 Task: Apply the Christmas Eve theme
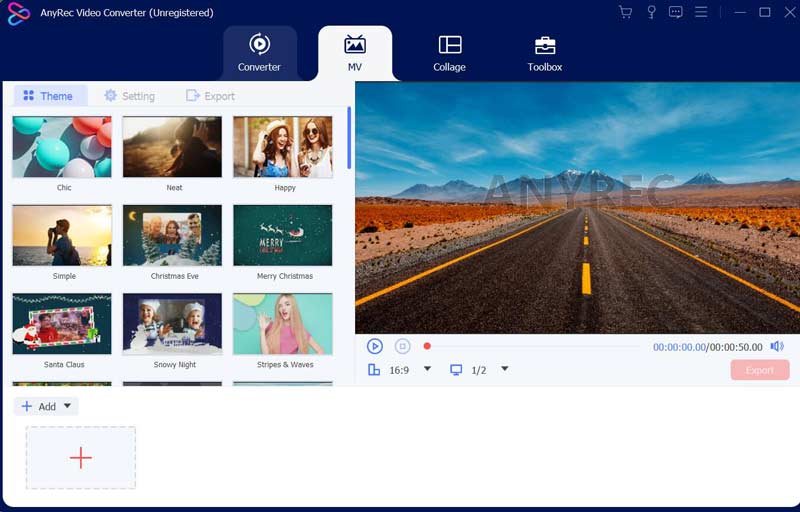coord(172,235)
